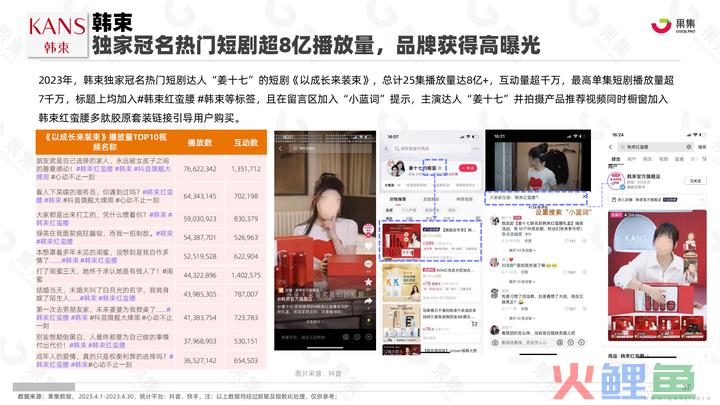This screenshot has height=405, width=720.
Task: Click the KANS 韩束 logo
Action: pyautogui.click(x=57, y=35)
